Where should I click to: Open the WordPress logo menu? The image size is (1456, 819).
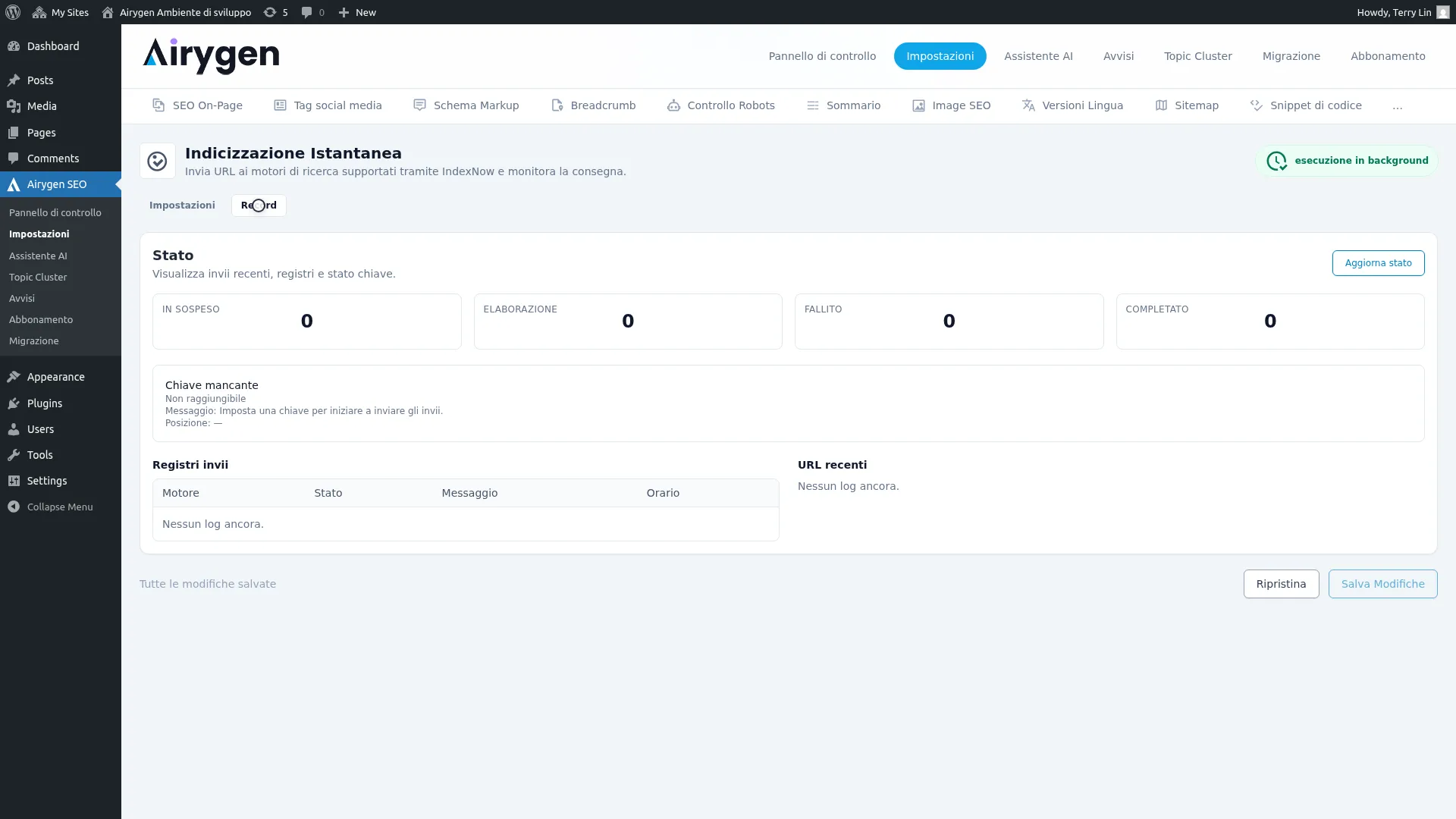(13, 12)
